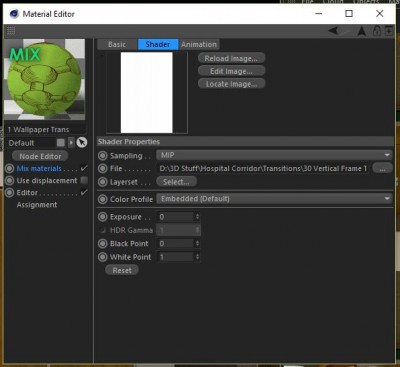Toggle the Editor checkmark
The image size is (400, 367).
click(x=84, y=192)
